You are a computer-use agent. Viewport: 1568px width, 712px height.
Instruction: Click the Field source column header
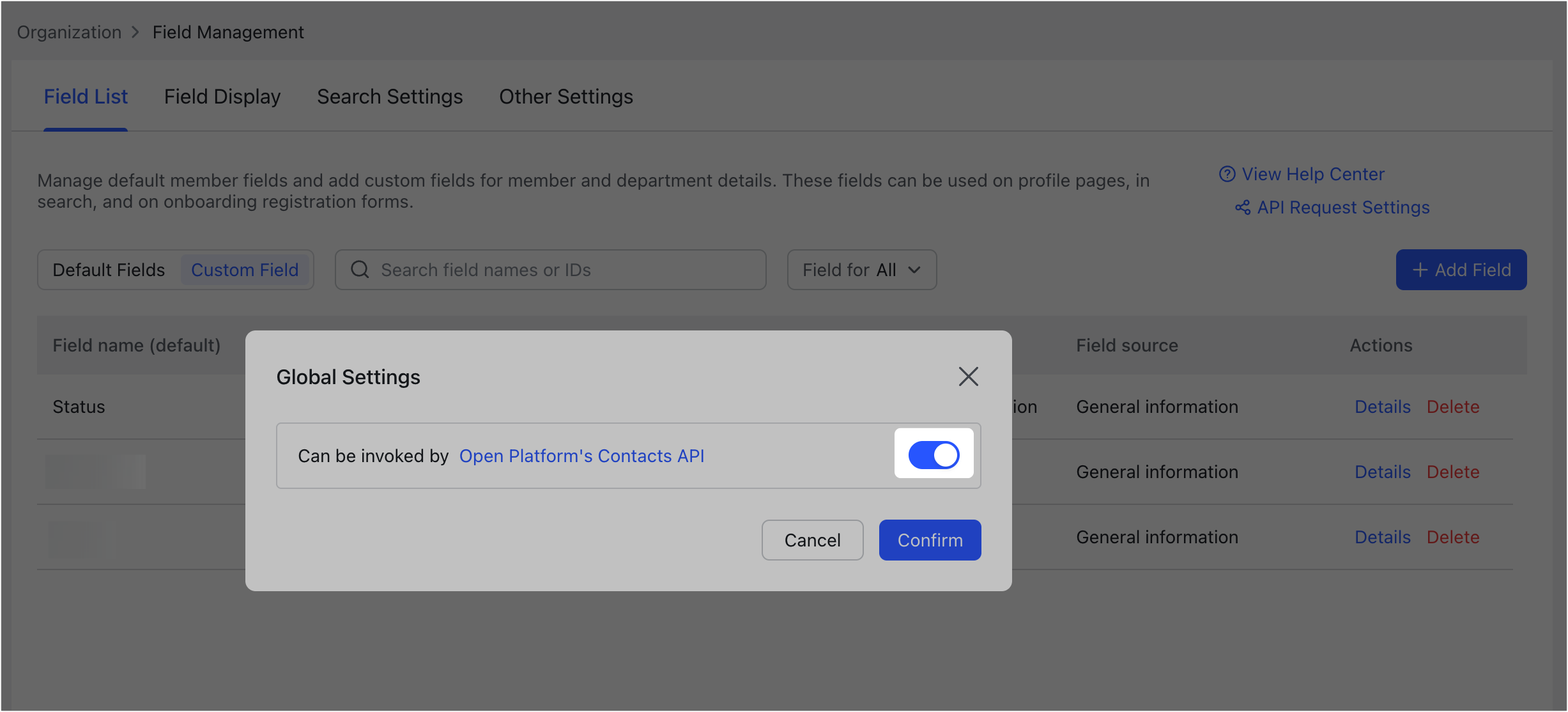pyautogui.click(x=1127, y=345)
